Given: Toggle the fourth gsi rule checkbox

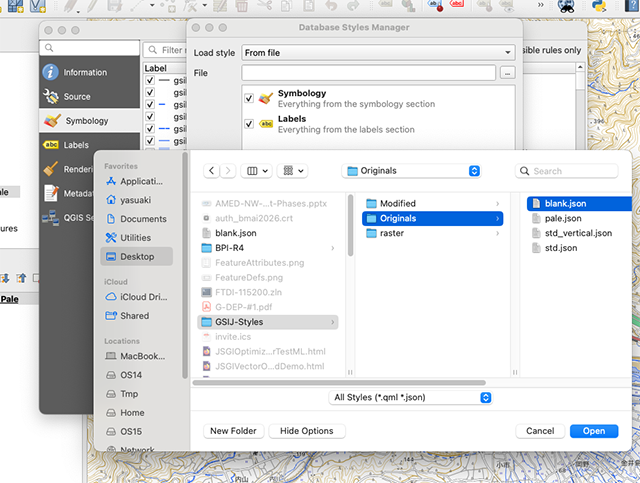Looking at the screenshot, I should [150, 116].
